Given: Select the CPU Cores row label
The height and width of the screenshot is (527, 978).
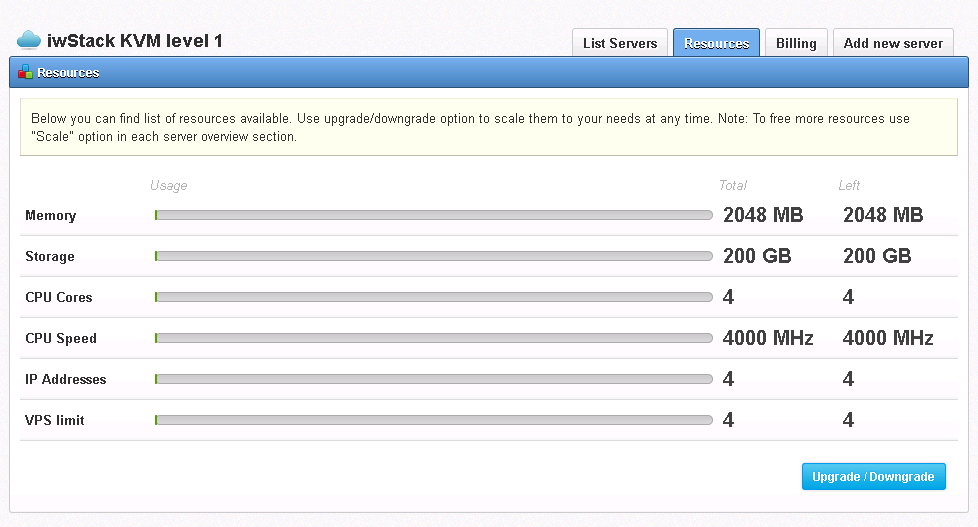Looking at the screenshot, I should 59,297.
